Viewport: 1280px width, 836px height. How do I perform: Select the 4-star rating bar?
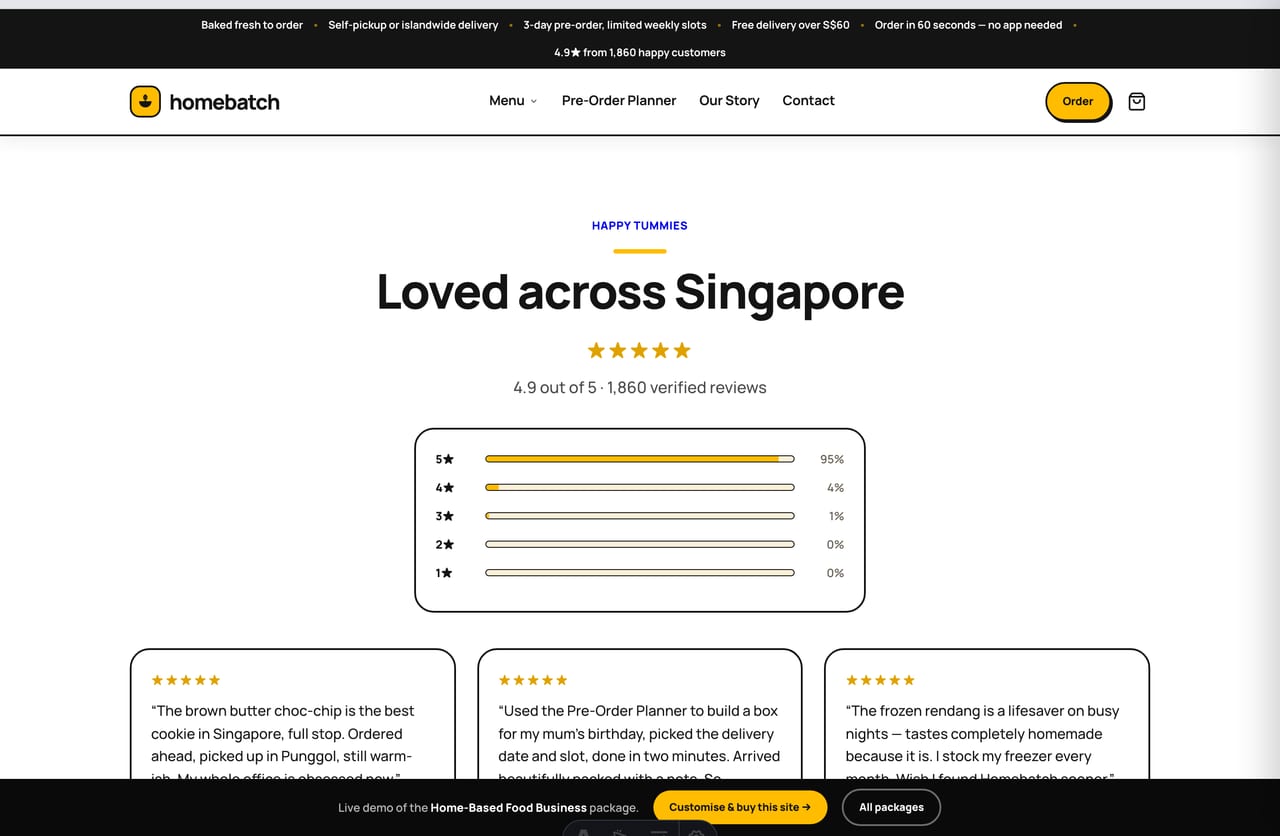pyautogui.click(x=640, y=487)
